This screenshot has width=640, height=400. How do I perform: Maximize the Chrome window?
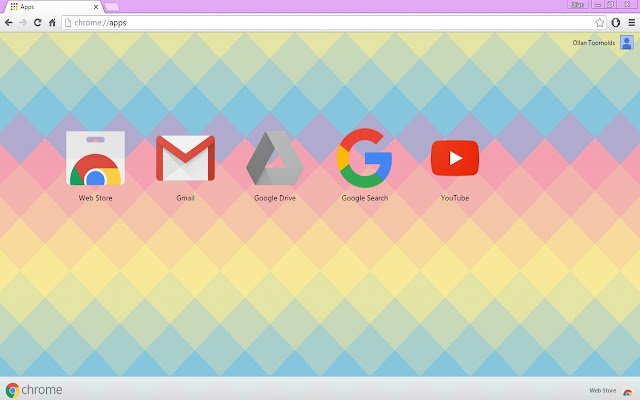coord(611,4)
